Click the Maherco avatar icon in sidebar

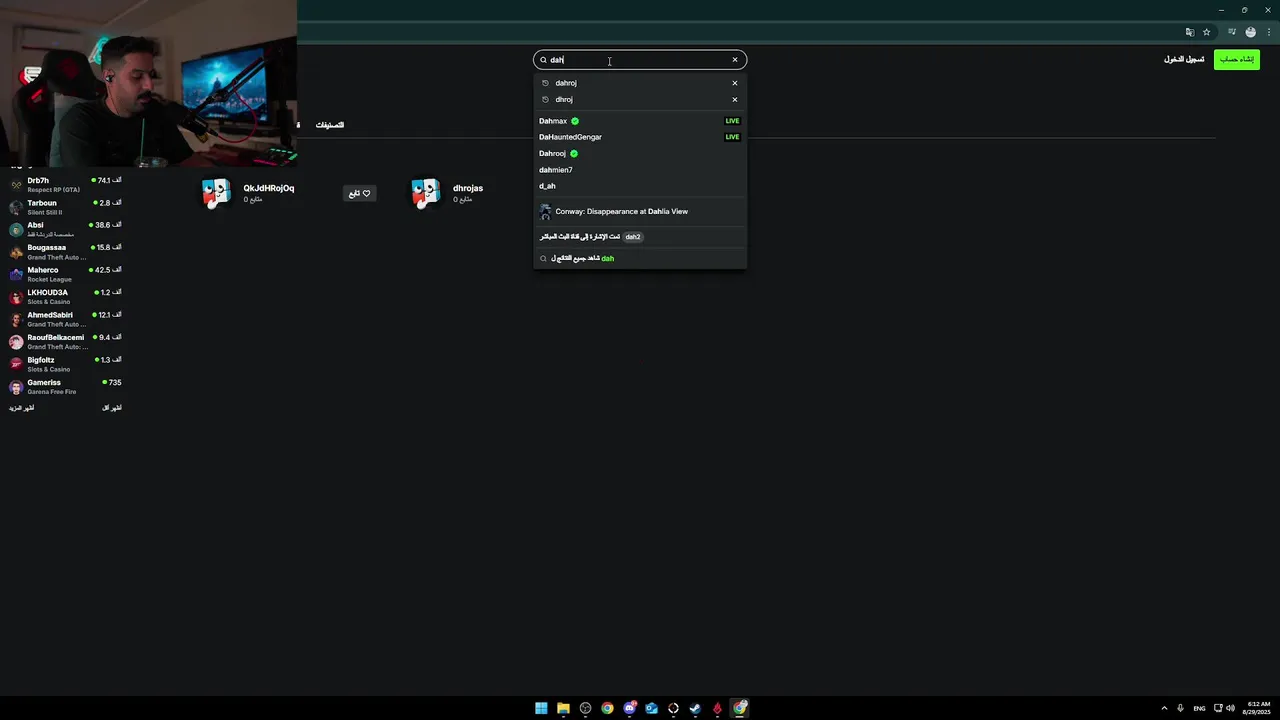16,275
